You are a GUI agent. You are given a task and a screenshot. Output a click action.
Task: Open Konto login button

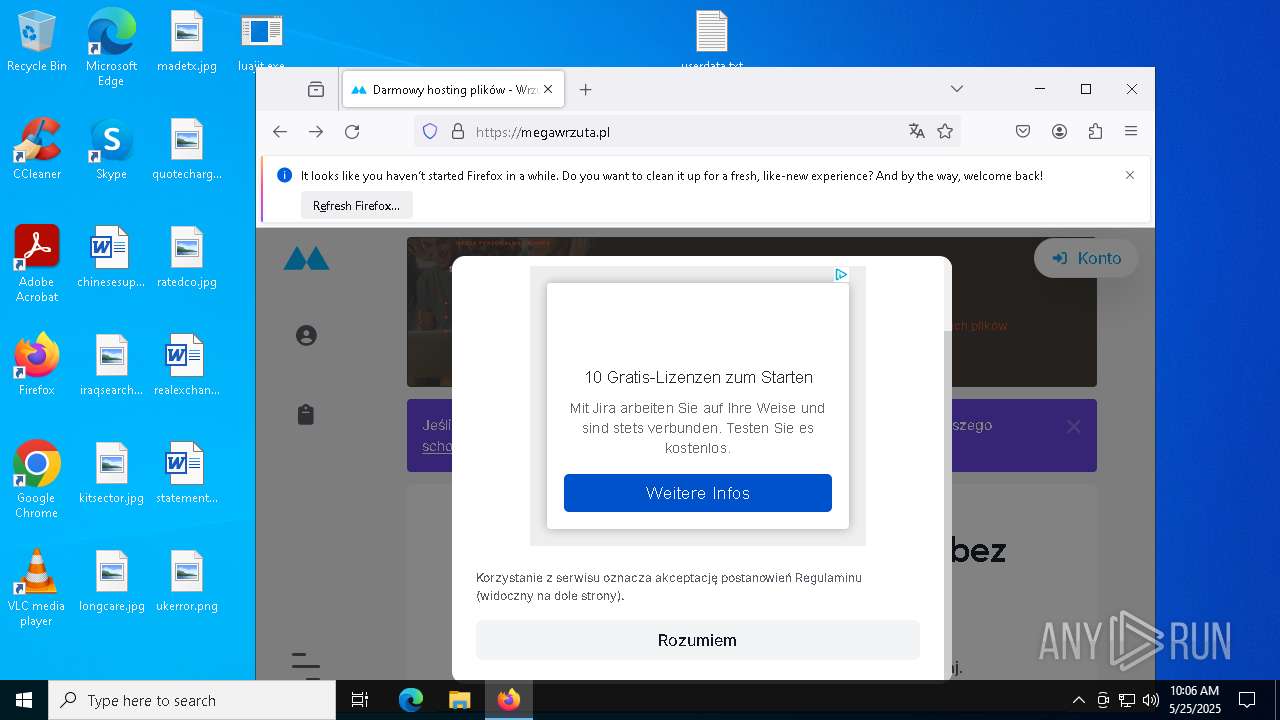coord(1086,258)
